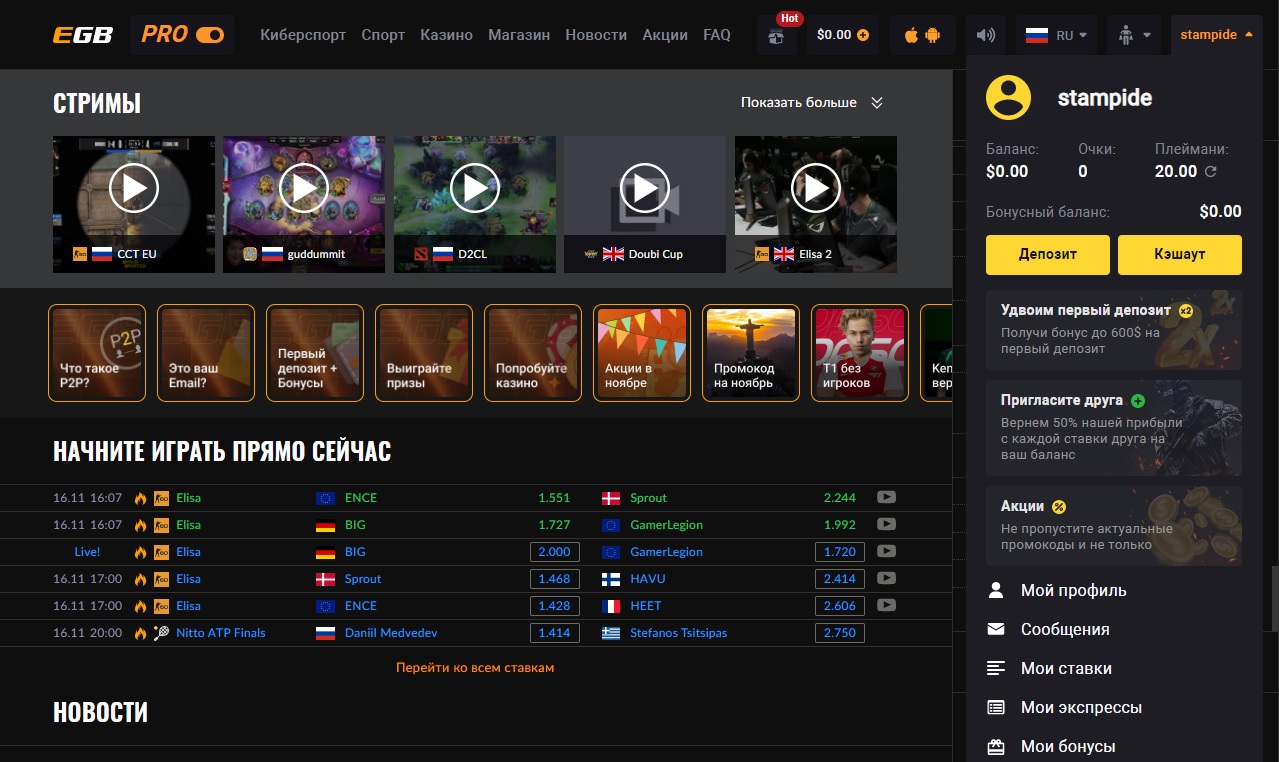The width and height of the screenshot is (1279, 762).
Task: Collapse the stampide account menu
Action: pos(1216,35)
